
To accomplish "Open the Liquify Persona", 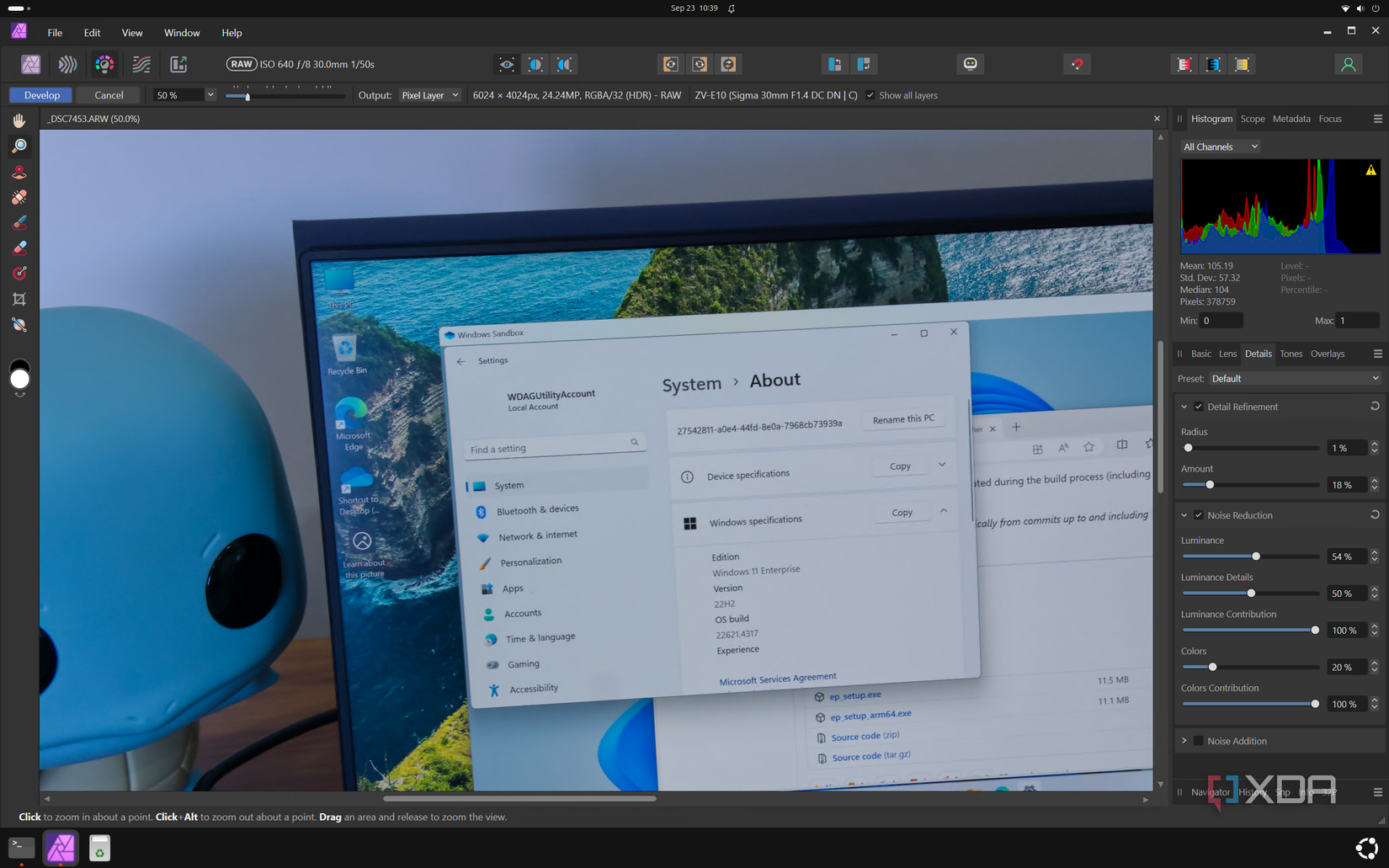I will (67, 64).
